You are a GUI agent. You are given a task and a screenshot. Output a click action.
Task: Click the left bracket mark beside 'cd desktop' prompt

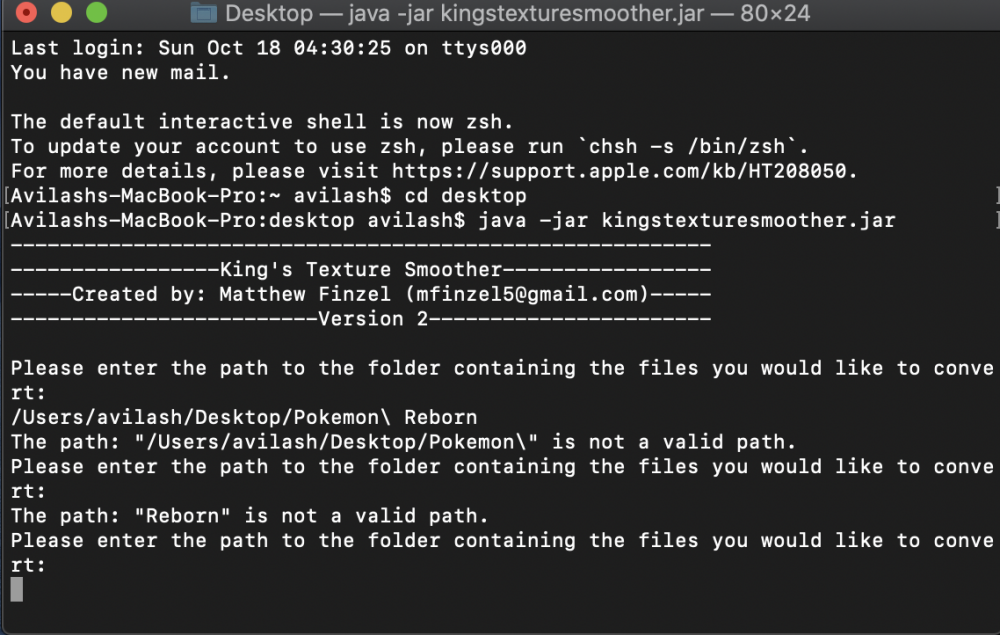(6, 196)
